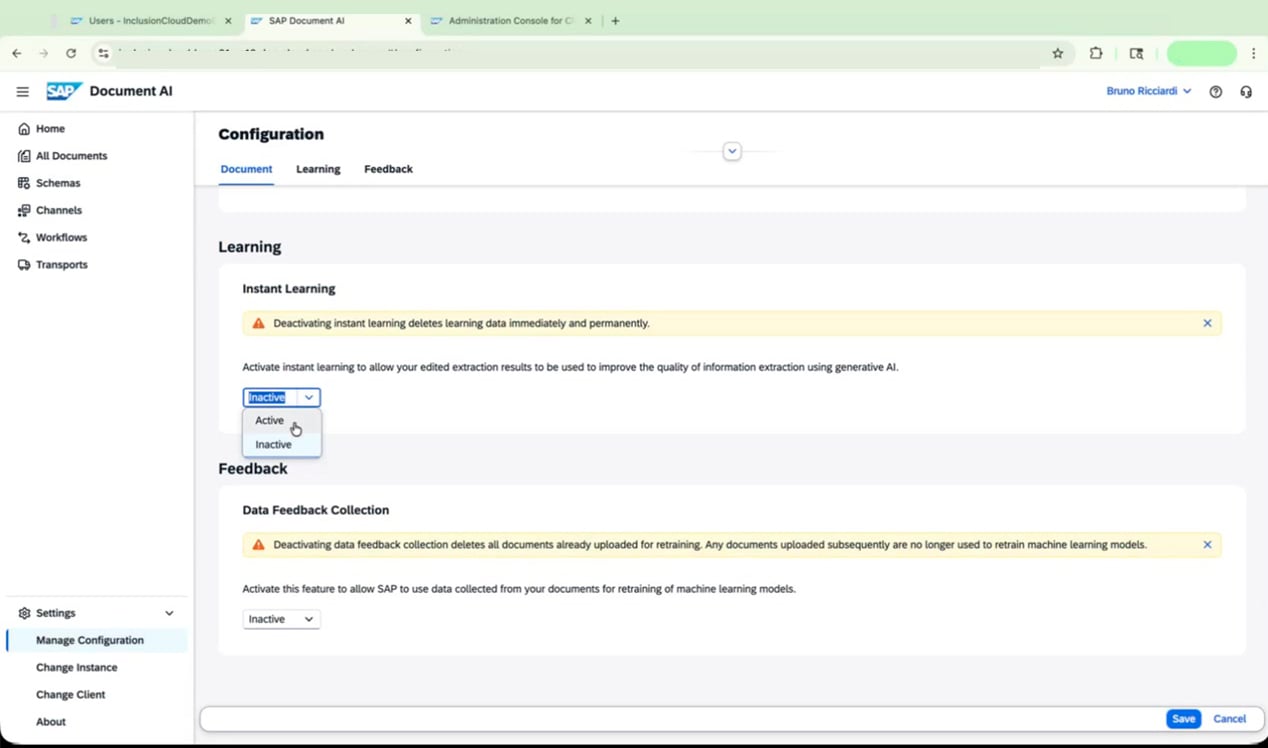Close the Users InclusionCloudDemo tab
This screenshot has width=1268, height=748.
pyautogui.click(x=228, y=20)
